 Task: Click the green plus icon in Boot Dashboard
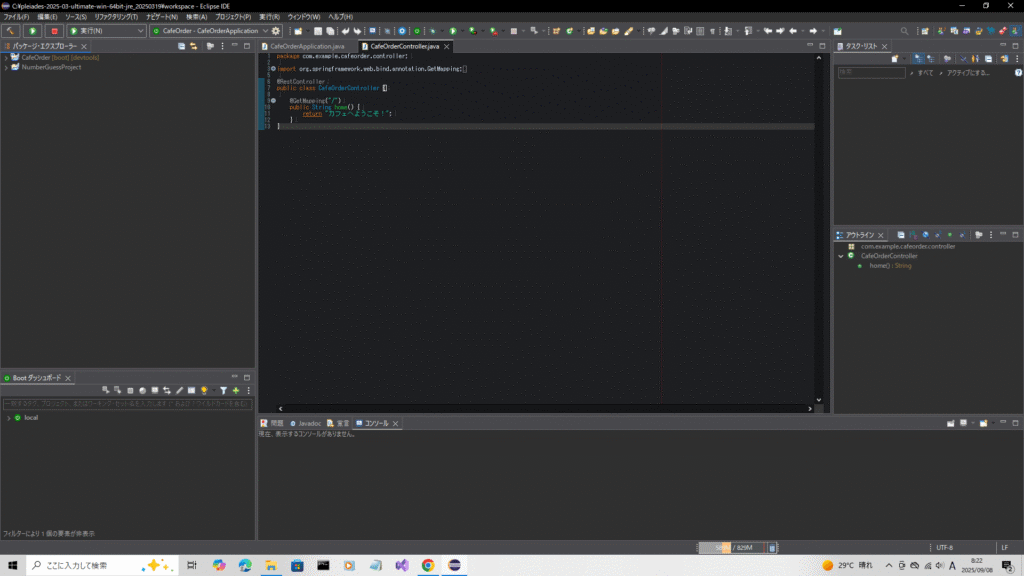(x=236, y=390)
